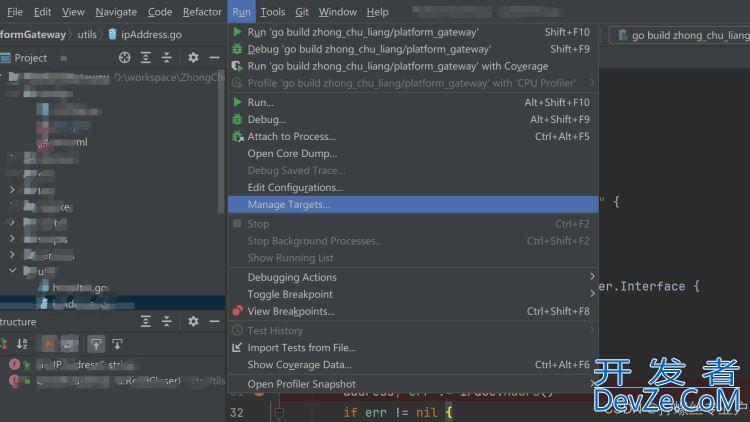Screen dimensions: 750x422
Task: Collapse all nodes in Project panel
Action: point(166,58)
